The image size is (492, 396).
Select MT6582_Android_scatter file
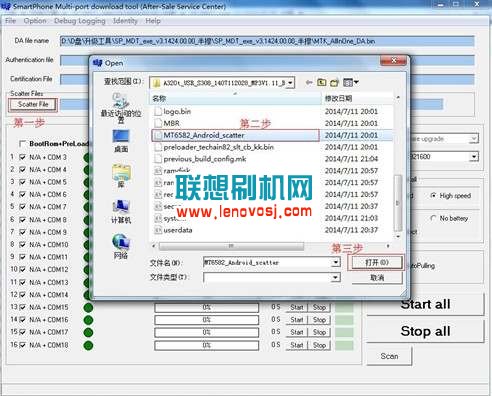[235, 135]
